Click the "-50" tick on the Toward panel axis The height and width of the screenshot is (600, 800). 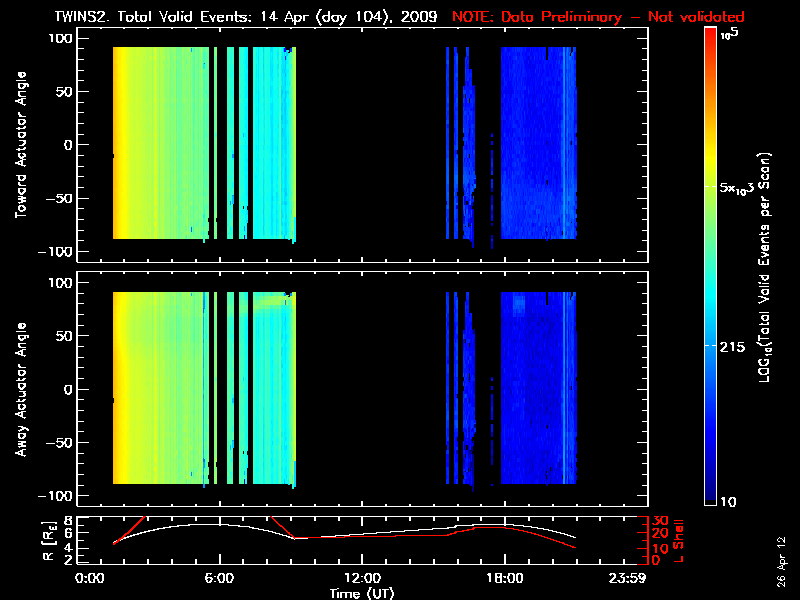[x=60, y=198]
